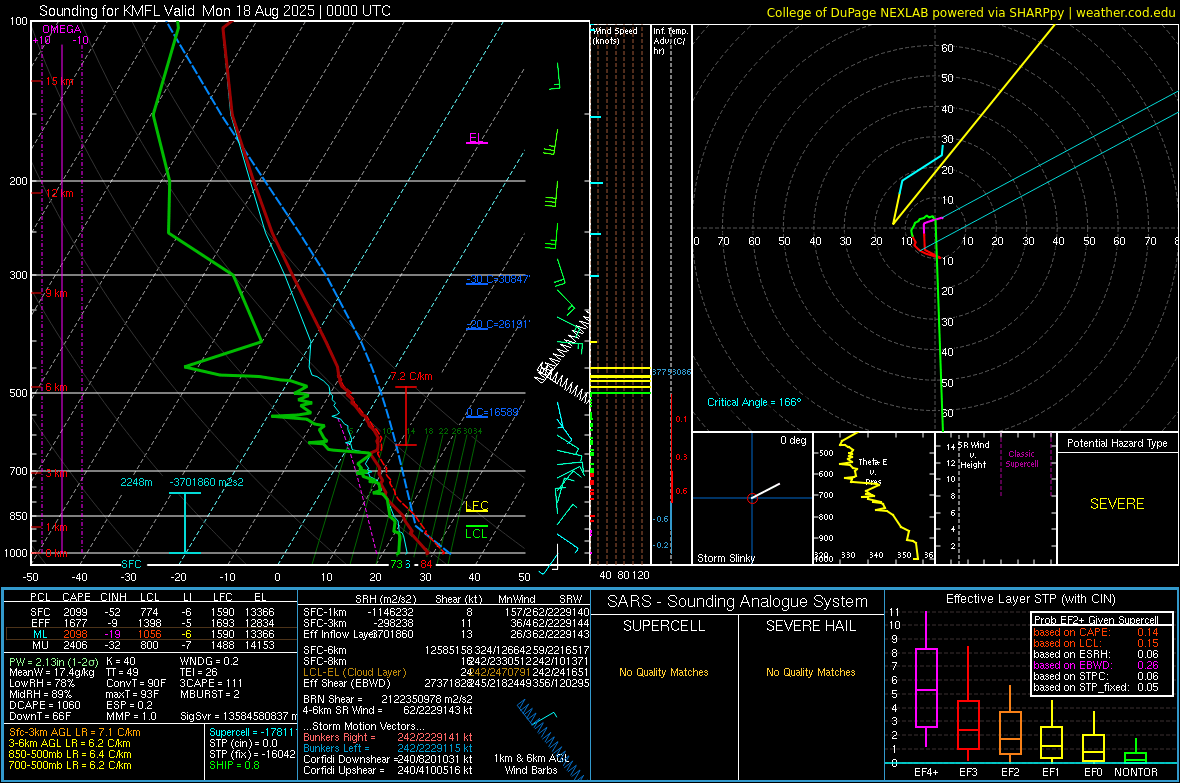The image size is (1180, 783).
Task: Click the green NONTOR box in the STP chart
Action: 1136,757
